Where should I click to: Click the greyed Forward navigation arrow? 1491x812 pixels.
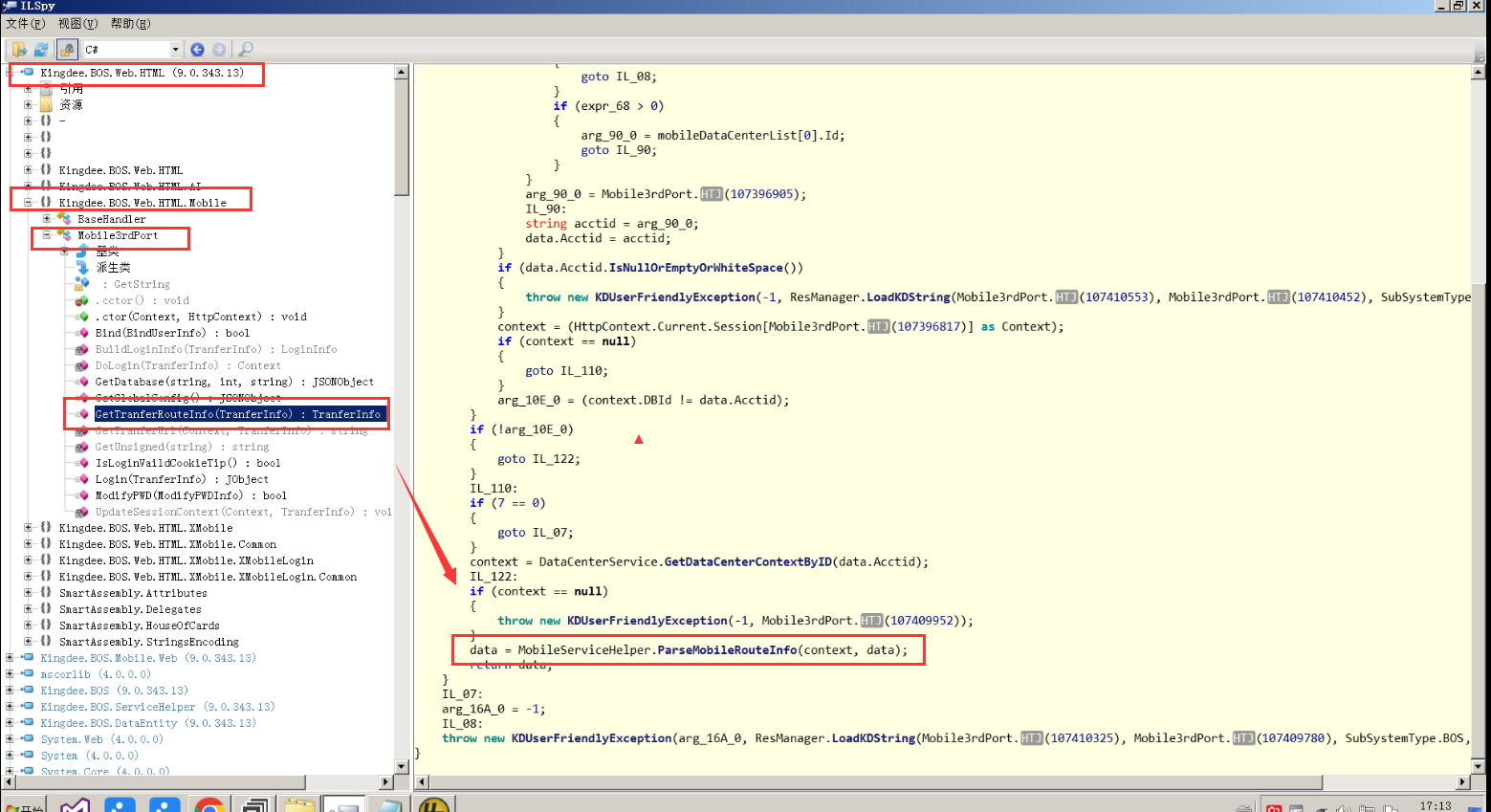tap(219, 50)
